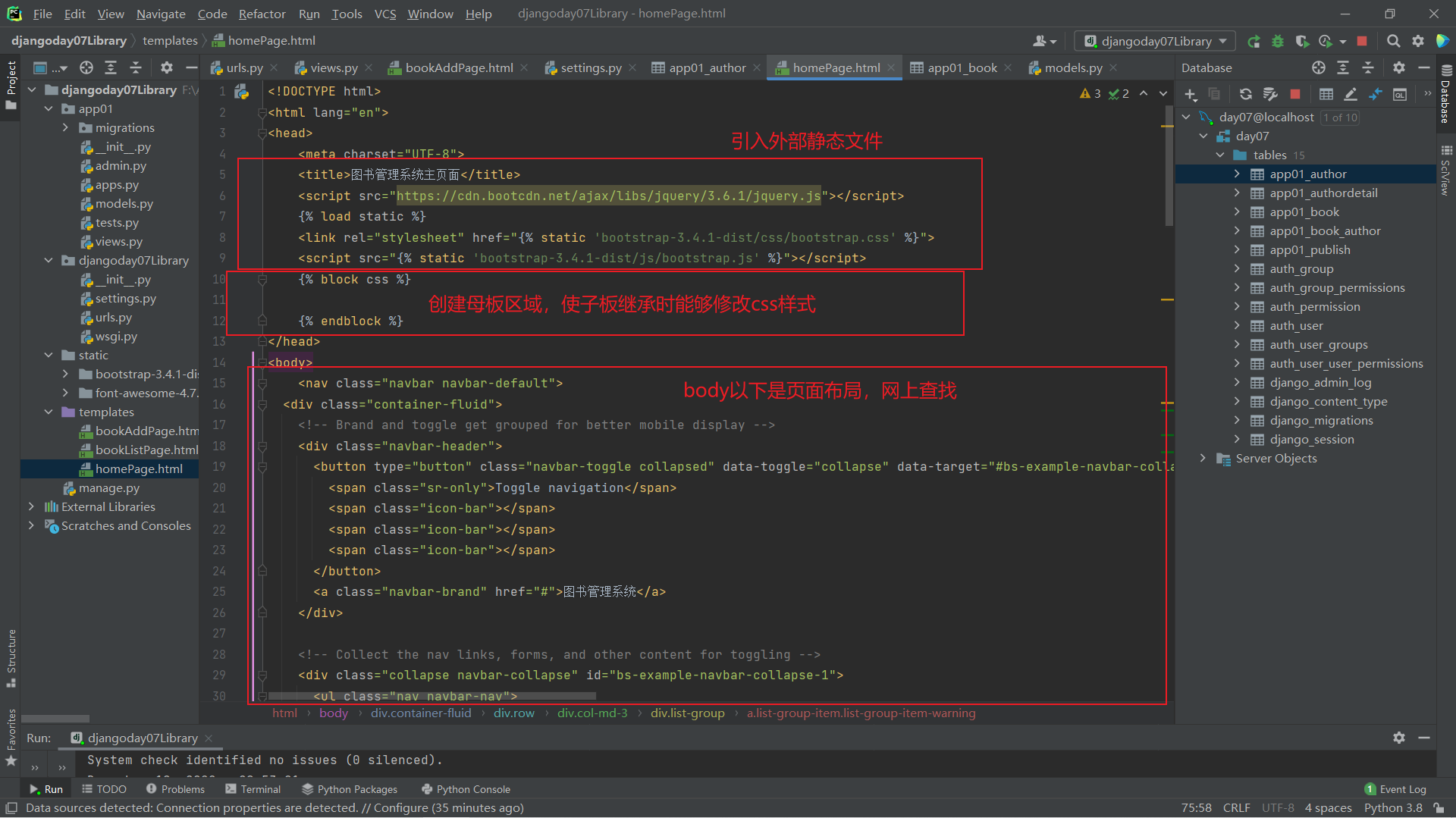1456x818 pixels.
Task: Open IDE settings gear in main toolbar
Action: pyautogui.click(x=1417, y=42)
